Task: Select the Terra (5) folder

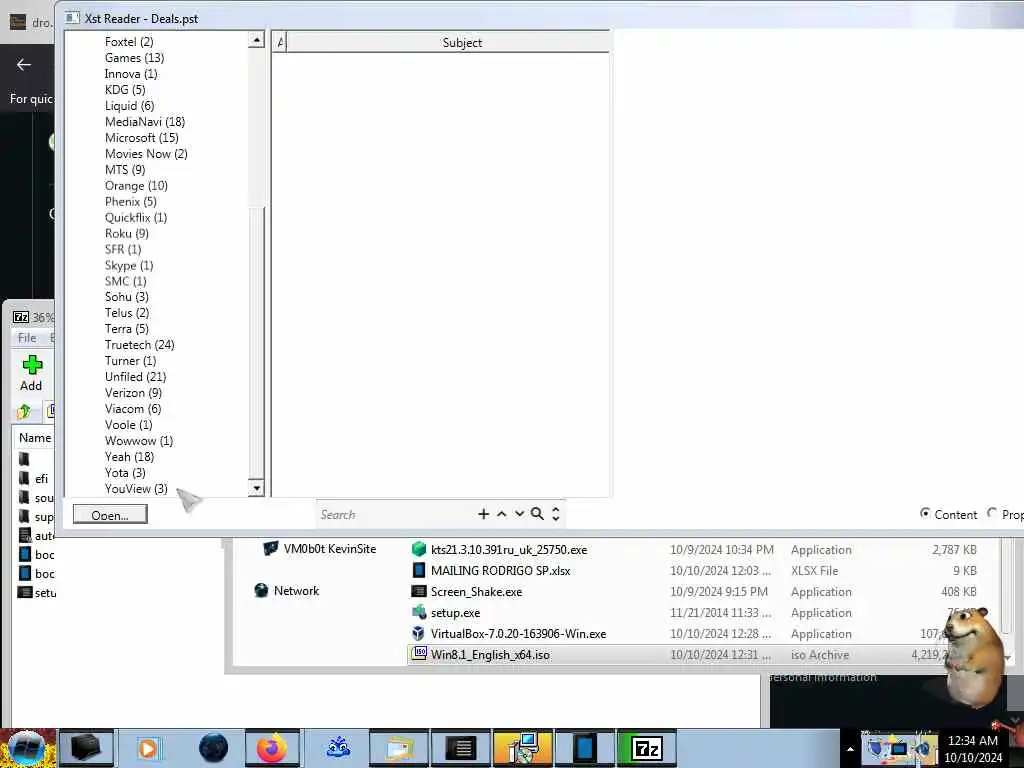Action: [127, 328]
